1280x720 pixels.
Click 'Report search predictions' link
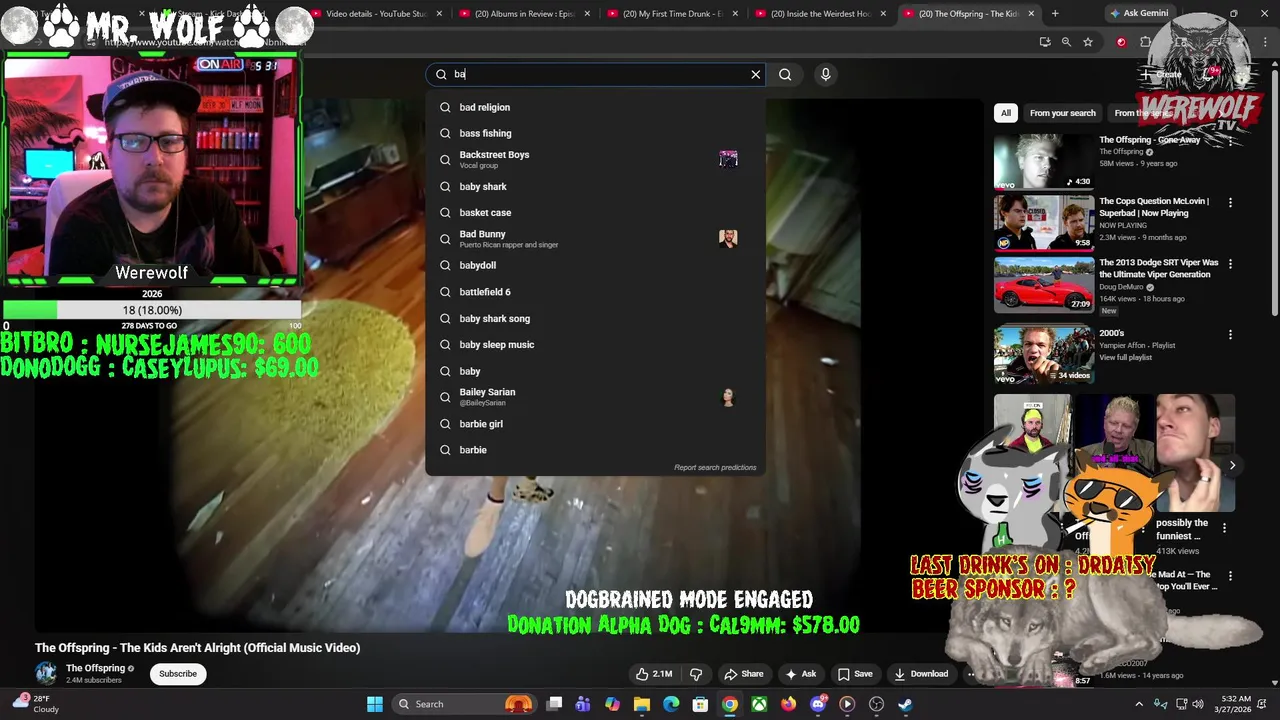(715, 467)
